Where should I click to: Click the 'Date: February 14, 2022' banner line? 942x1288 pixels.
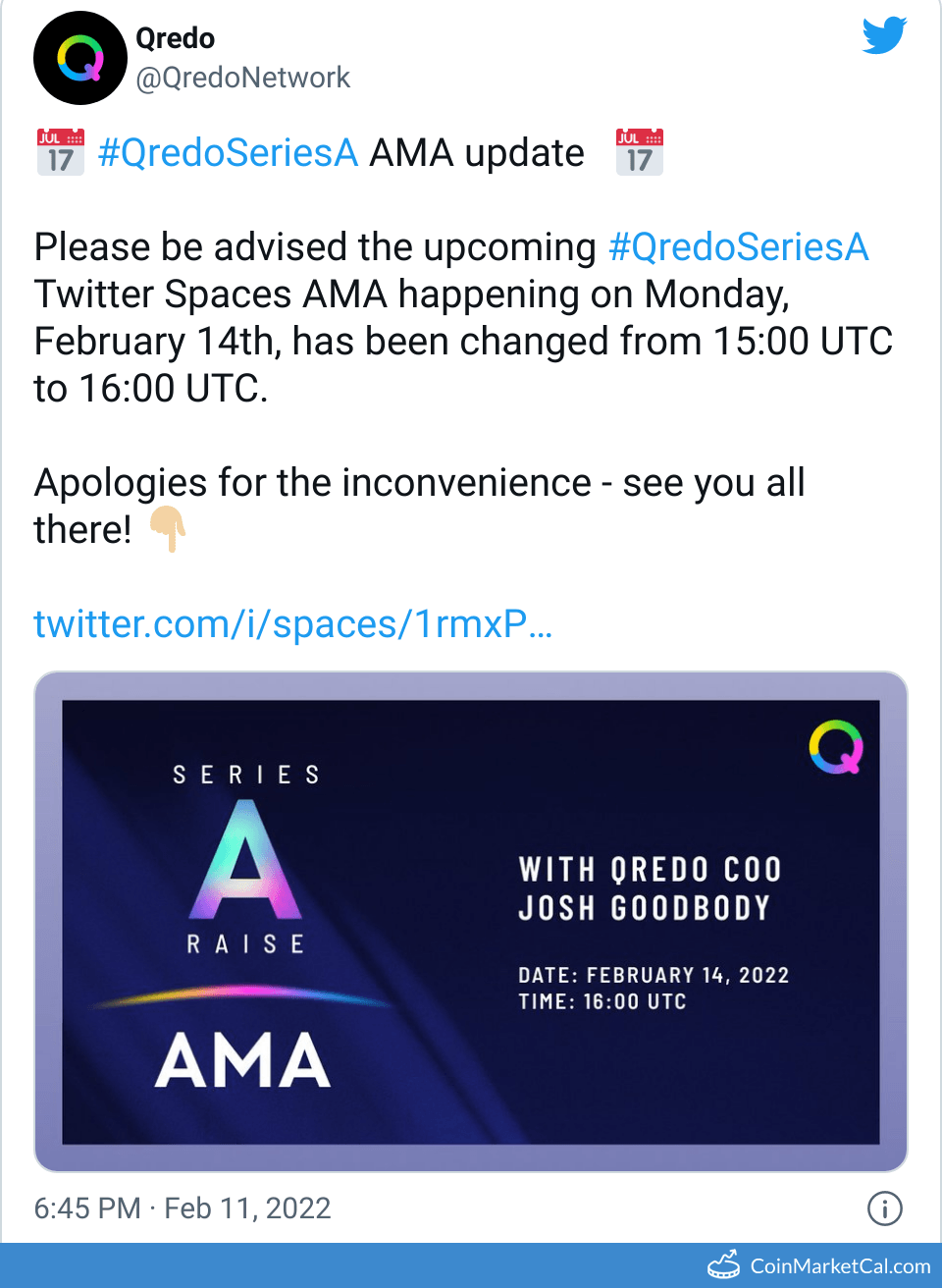[654, 975]
